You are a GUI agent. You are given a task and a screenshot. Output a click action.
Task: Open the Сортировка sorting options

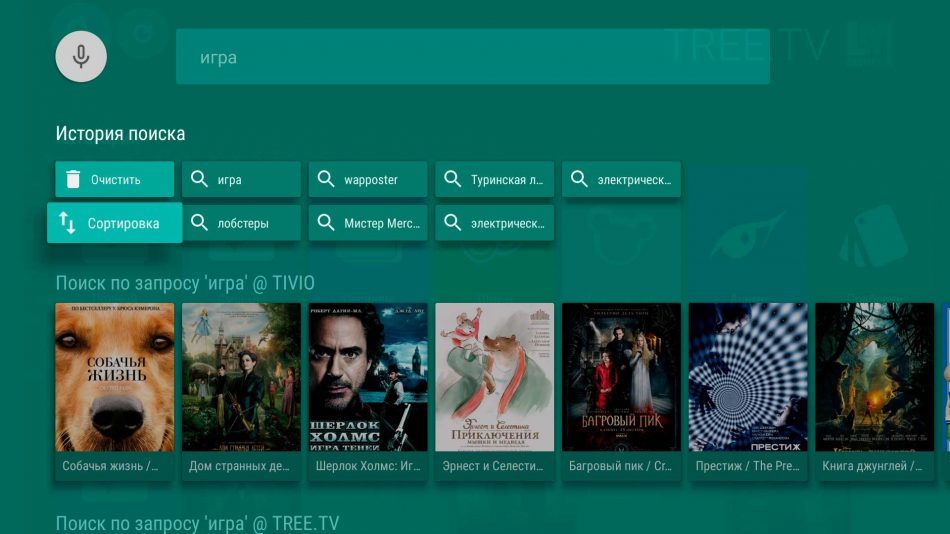(x=115, y=223)
